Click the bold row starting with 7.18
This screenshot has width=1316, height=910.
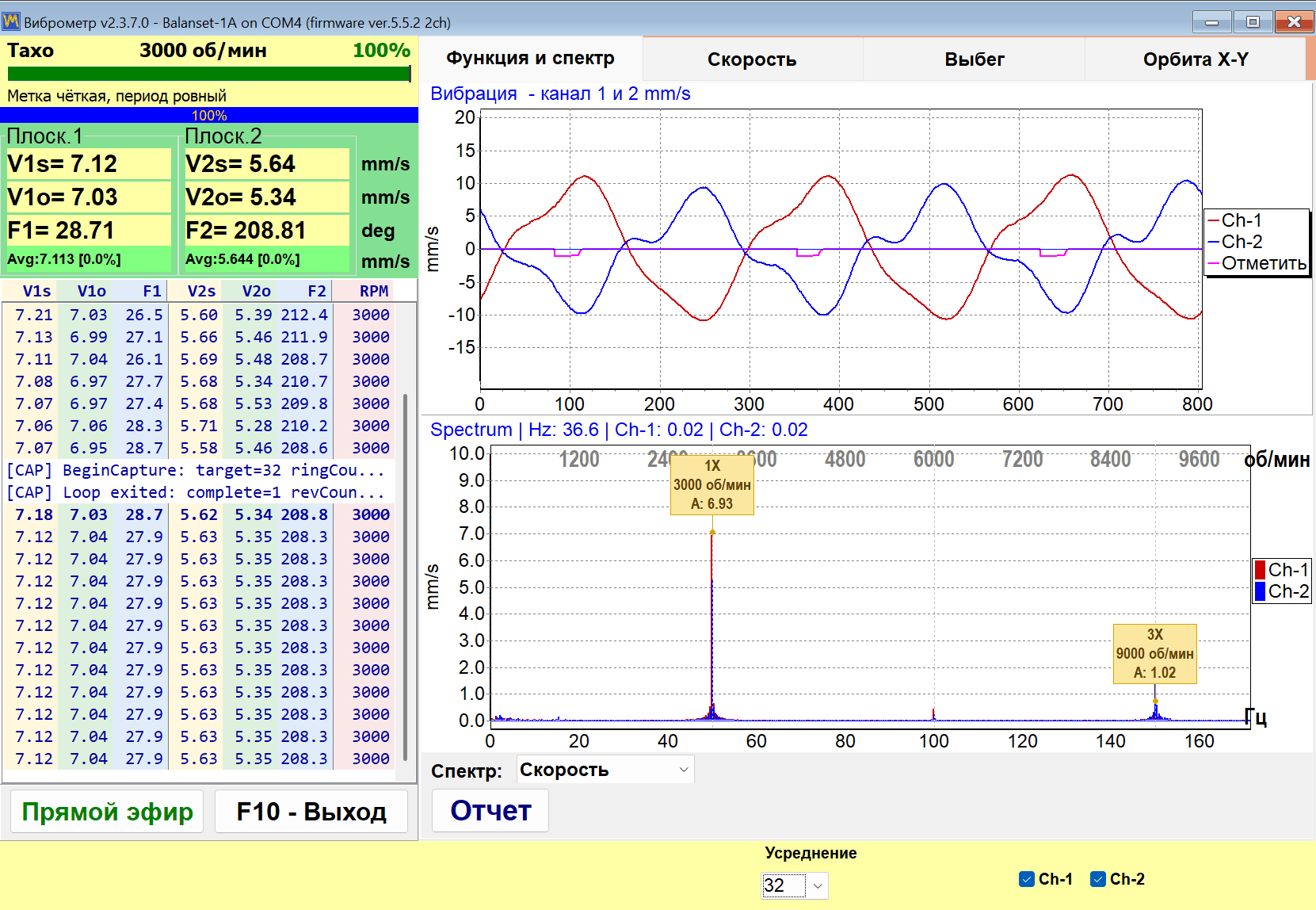(199, 514)
